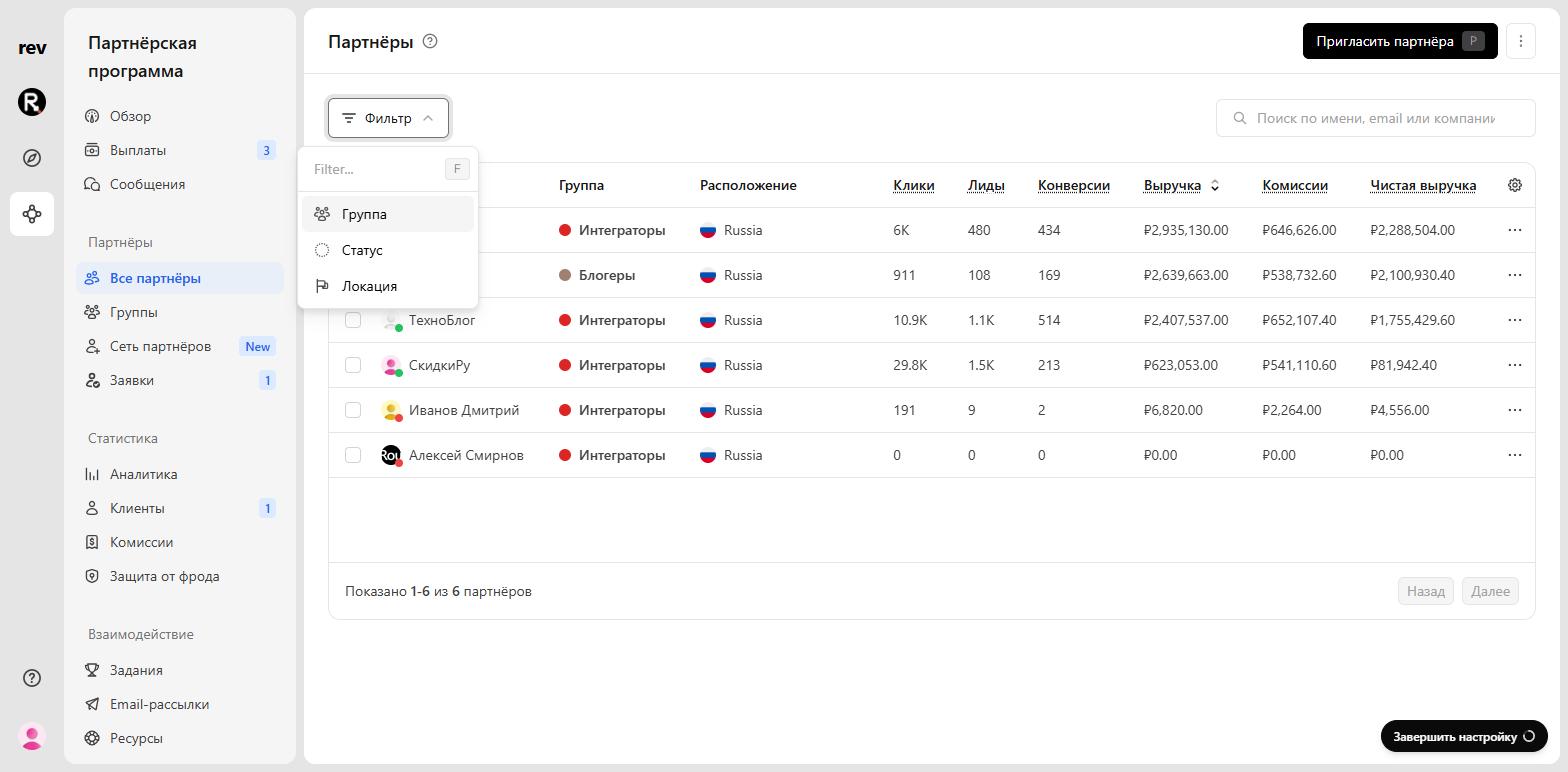Choose Локация in the filter menu
1568x772 pixels.
(x=388, y=286)
